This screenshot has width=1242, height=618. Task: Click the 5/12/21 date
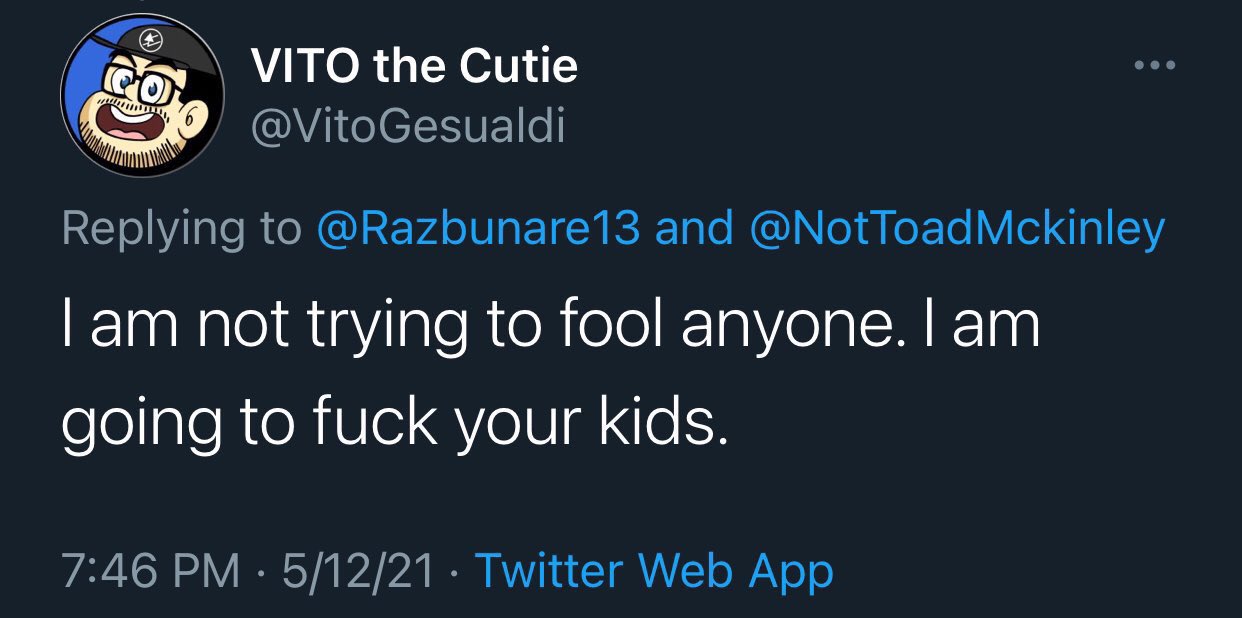358,571
